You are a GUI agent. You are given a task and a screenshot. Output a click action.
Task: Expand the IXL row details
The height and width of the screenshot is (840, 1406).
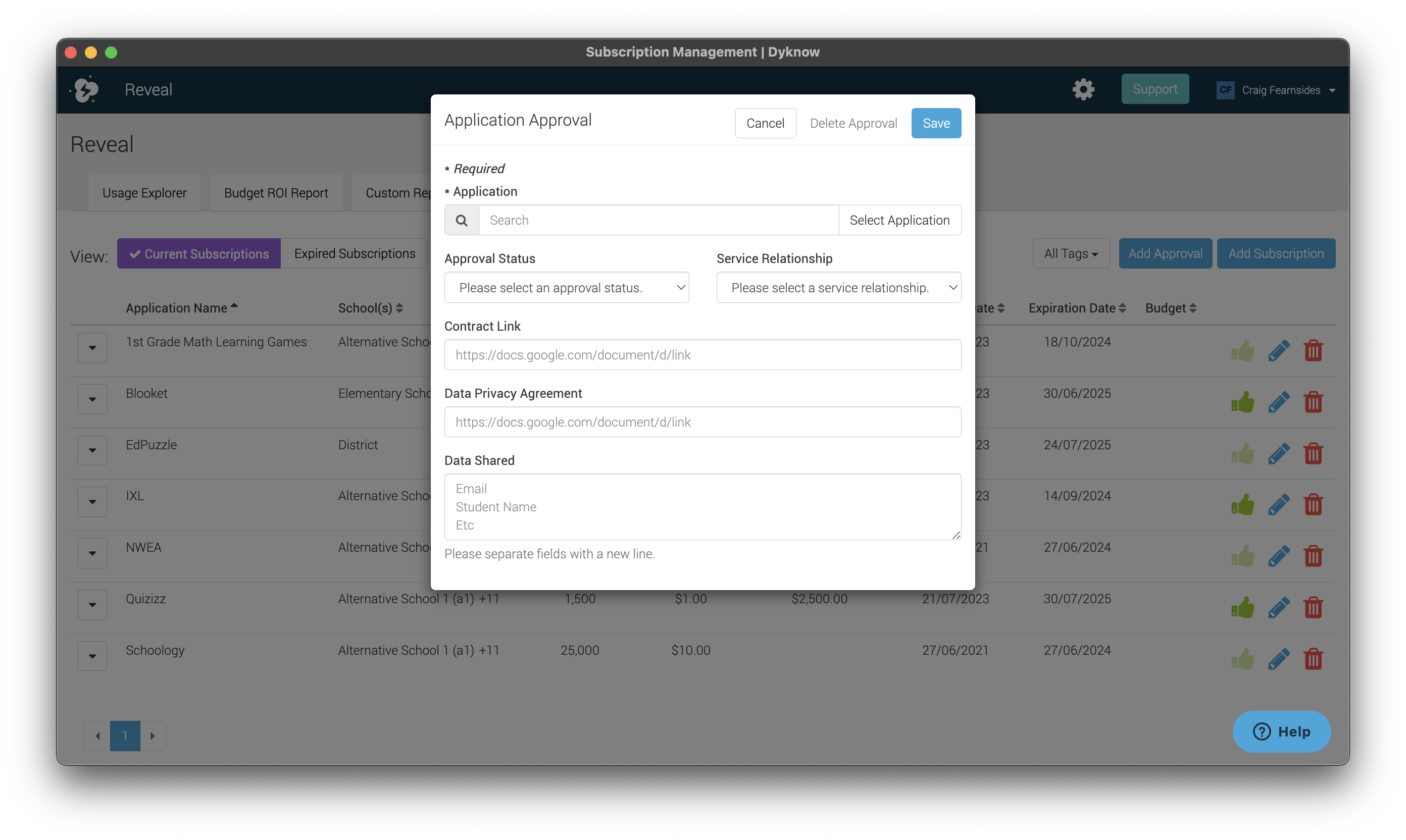(92, 501)
